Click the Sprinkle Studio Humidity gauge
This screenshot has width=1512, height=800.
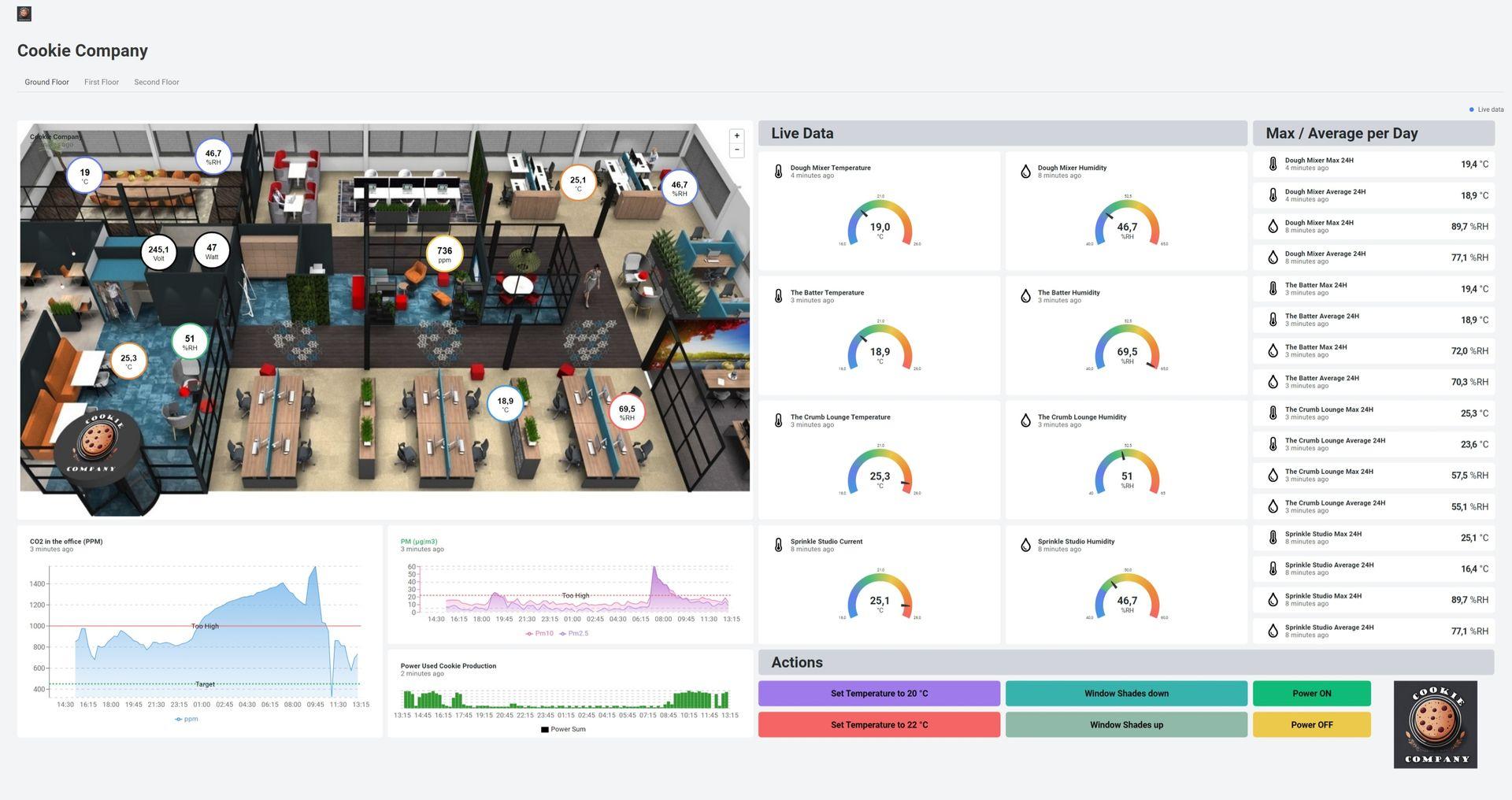click(1127, 596)
